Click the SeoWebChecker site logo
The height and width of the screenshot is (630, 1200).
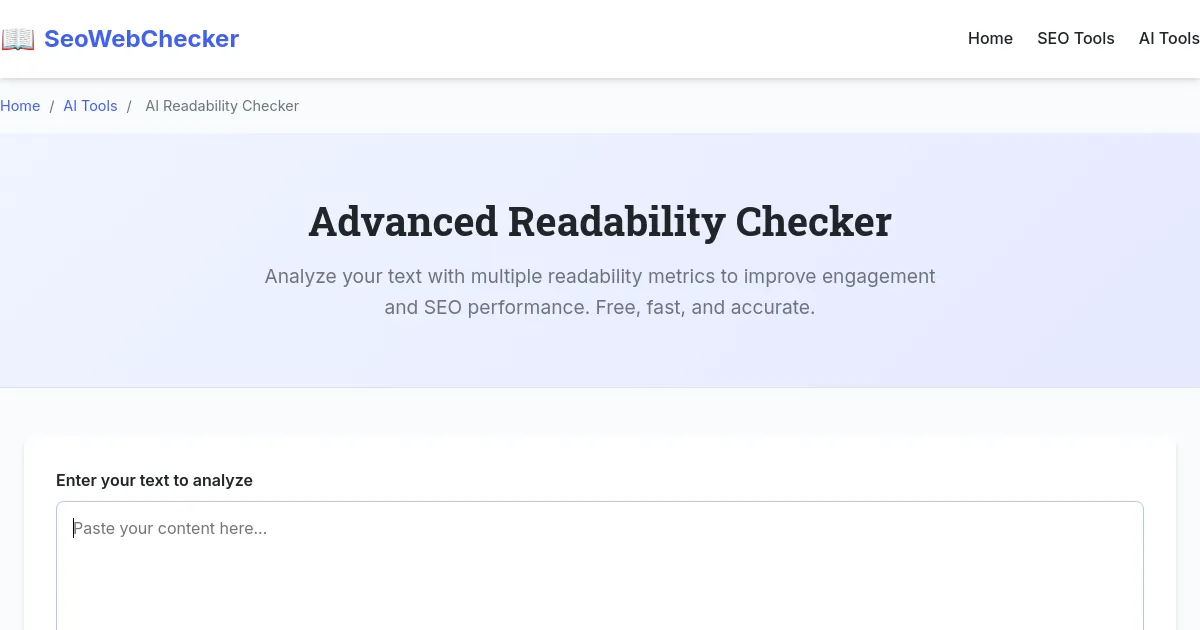(x=120, y=39)
